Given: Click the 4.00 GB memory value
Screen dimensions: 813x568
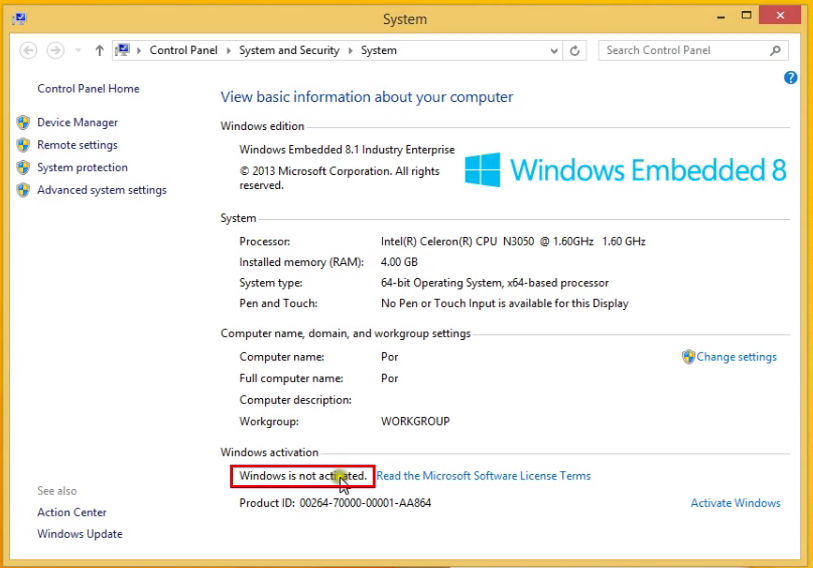Looking at the screenshot, I should pyautogui.click(x=399, y=262).
